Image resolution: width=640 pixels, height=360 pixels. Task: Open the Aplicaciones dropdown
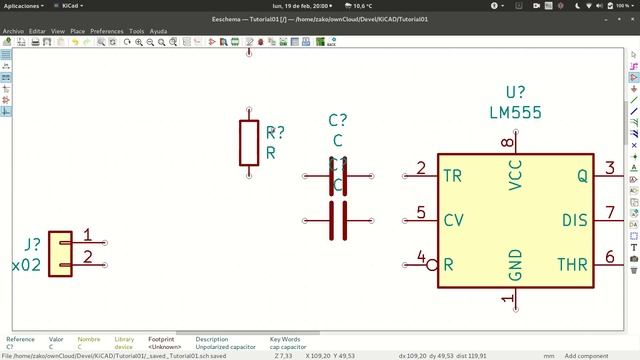coord(24,6)
